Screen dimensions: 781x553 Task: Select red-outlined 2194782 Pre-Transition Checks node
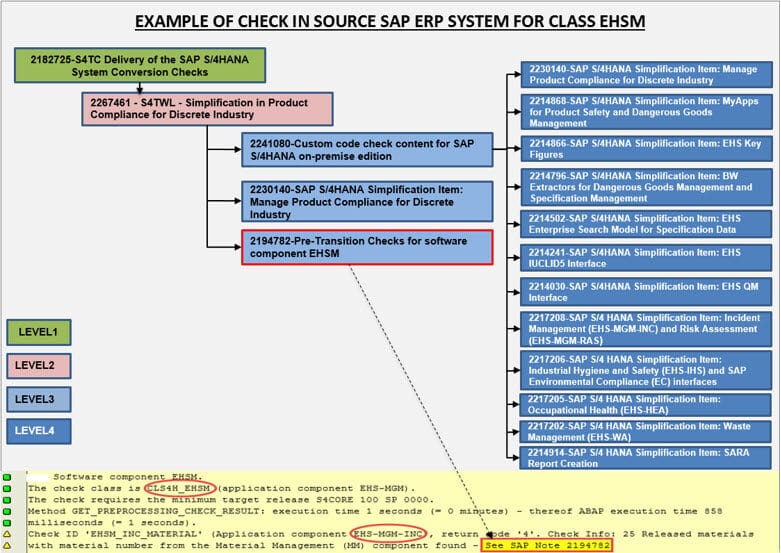367,248
